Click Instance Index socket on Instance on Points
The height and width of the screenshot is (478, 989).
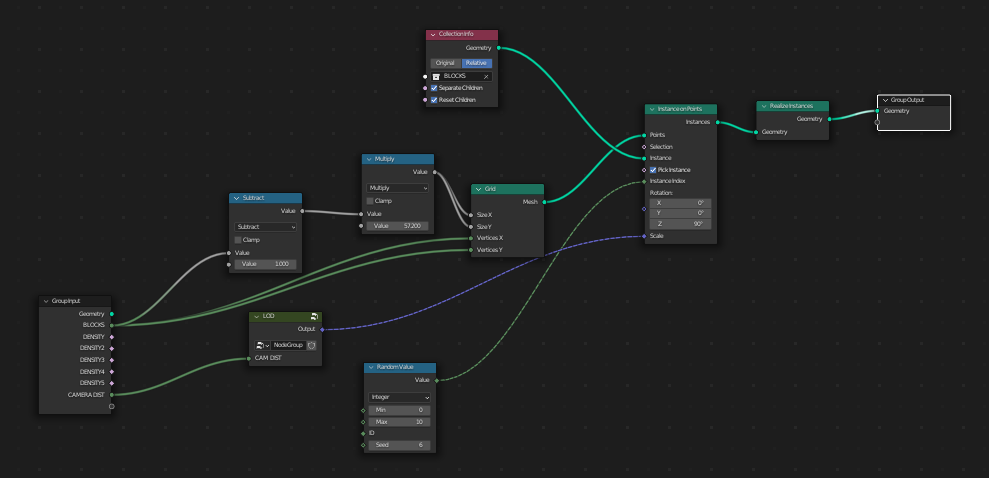644,181
